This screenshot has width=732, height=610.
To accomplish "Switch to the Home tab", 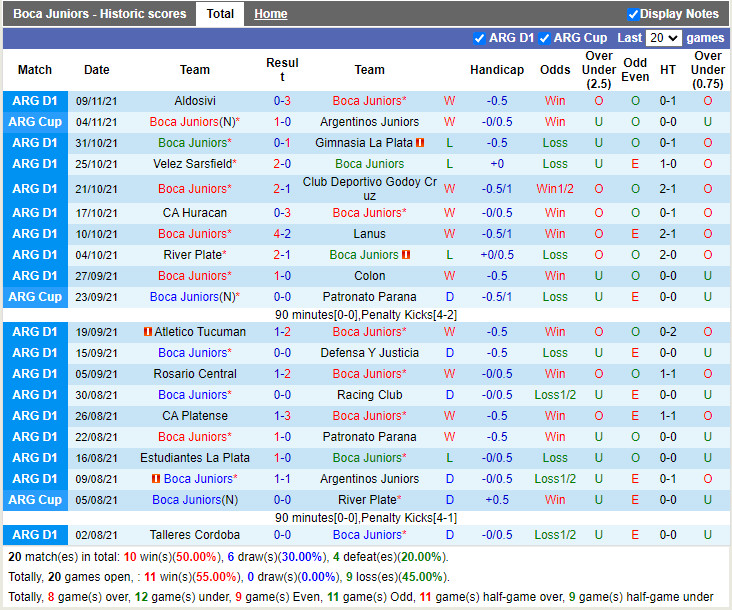I will pyautogui.click(x=270, y=14).
